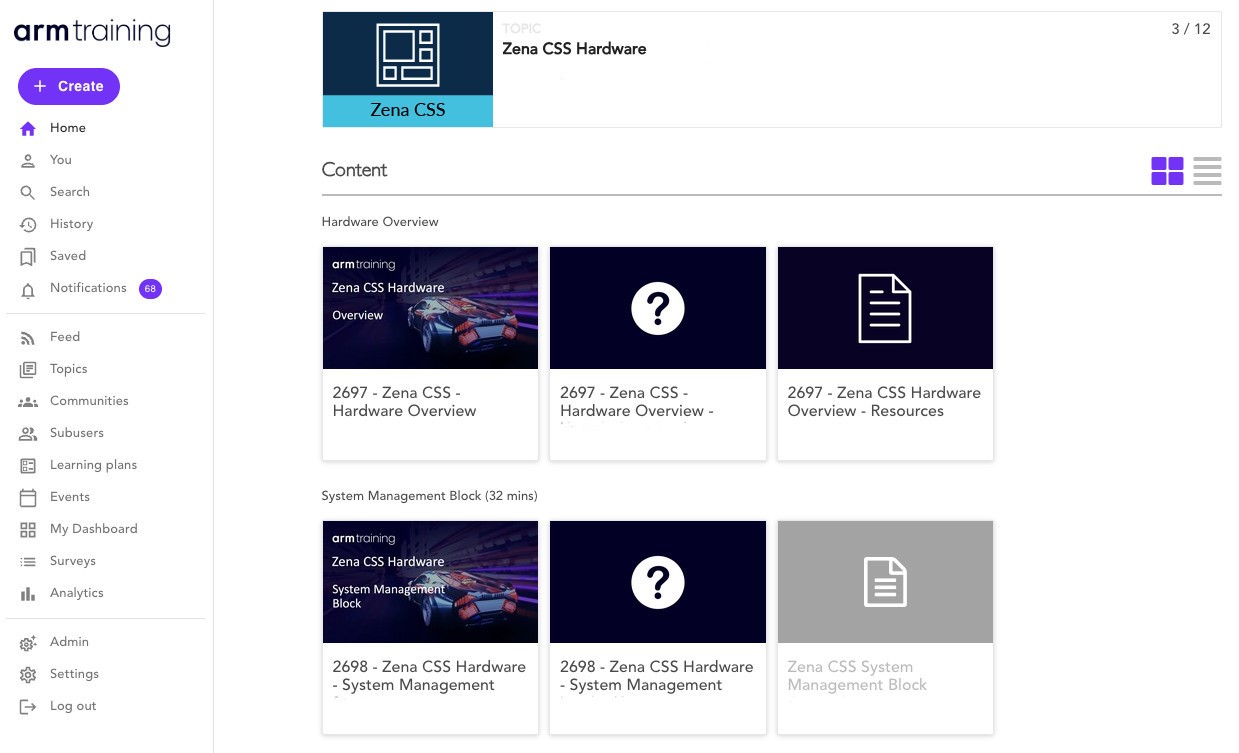Click the Analytics bar chart icon
1239x753 pixels.
28,593
